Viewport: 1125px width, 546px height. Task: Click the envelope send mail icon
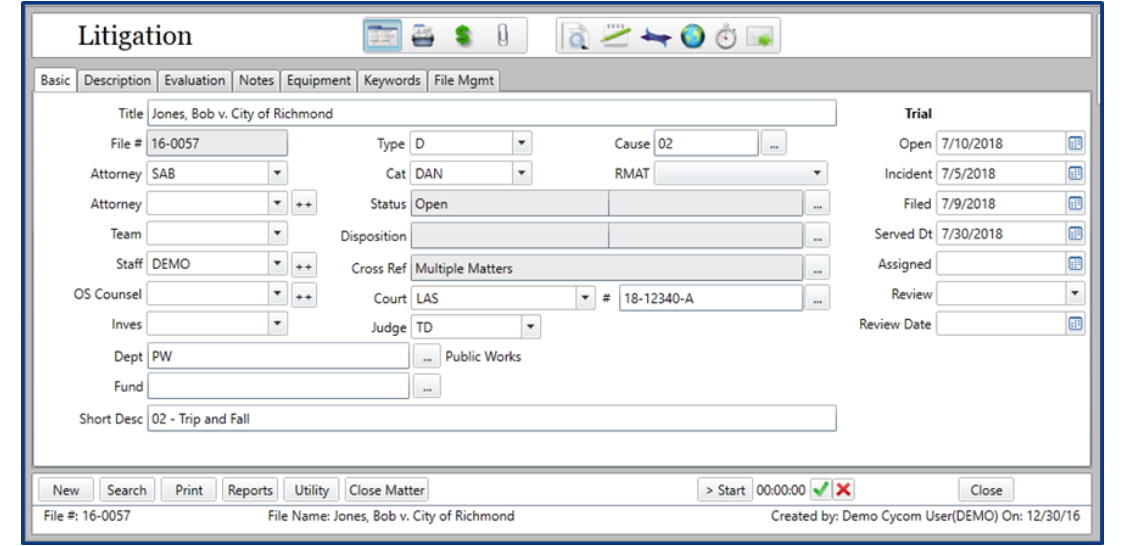pyautogui.click(x=760, y=37)
